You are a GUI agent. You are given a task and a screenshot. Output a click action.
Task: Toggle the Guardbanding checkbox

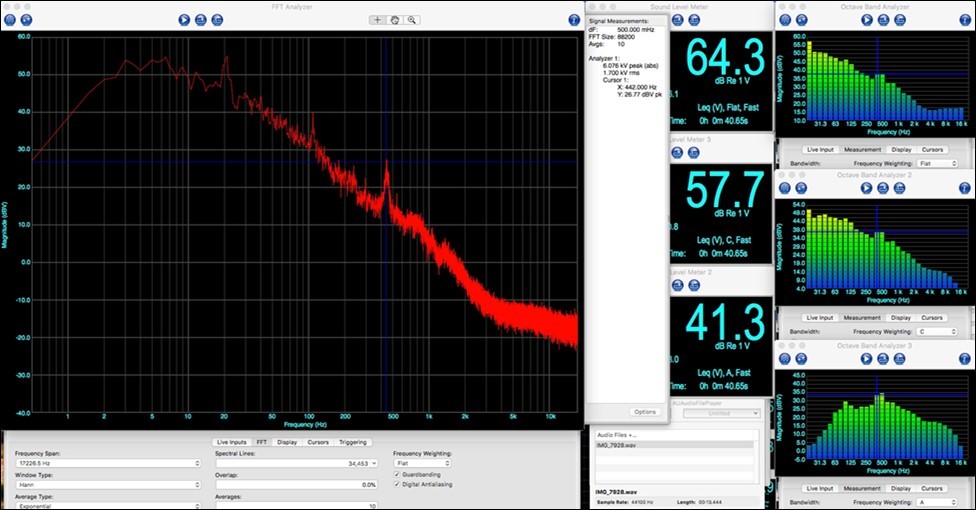[x=398, y=474]
